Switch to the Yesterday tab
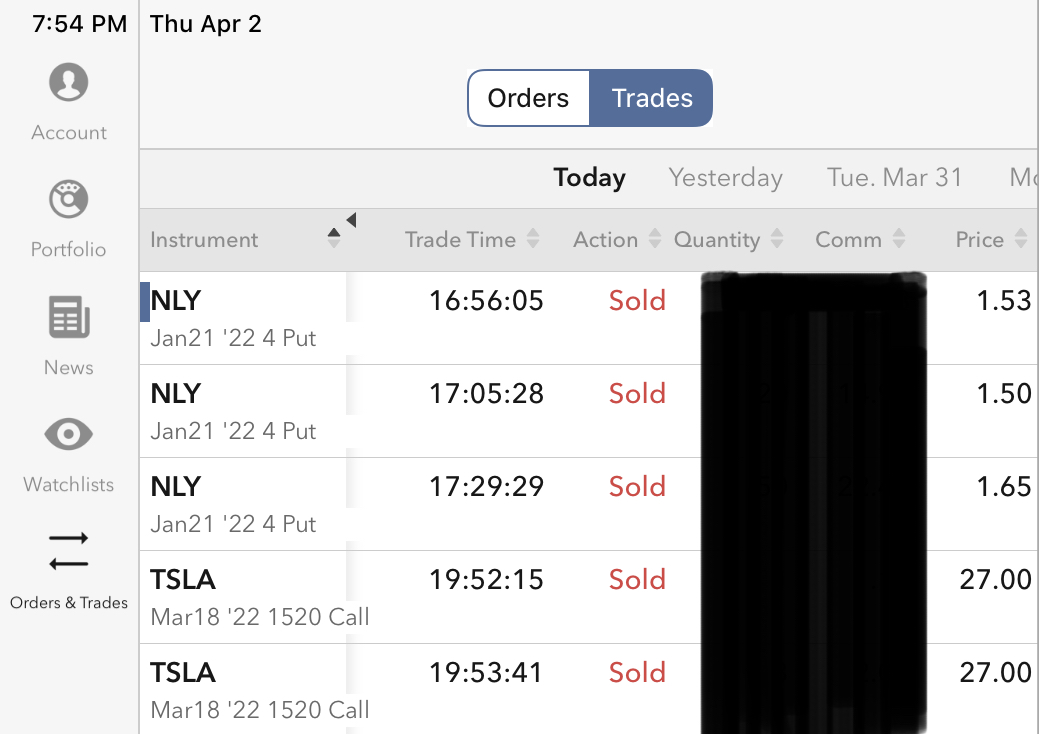 [725, 178]
